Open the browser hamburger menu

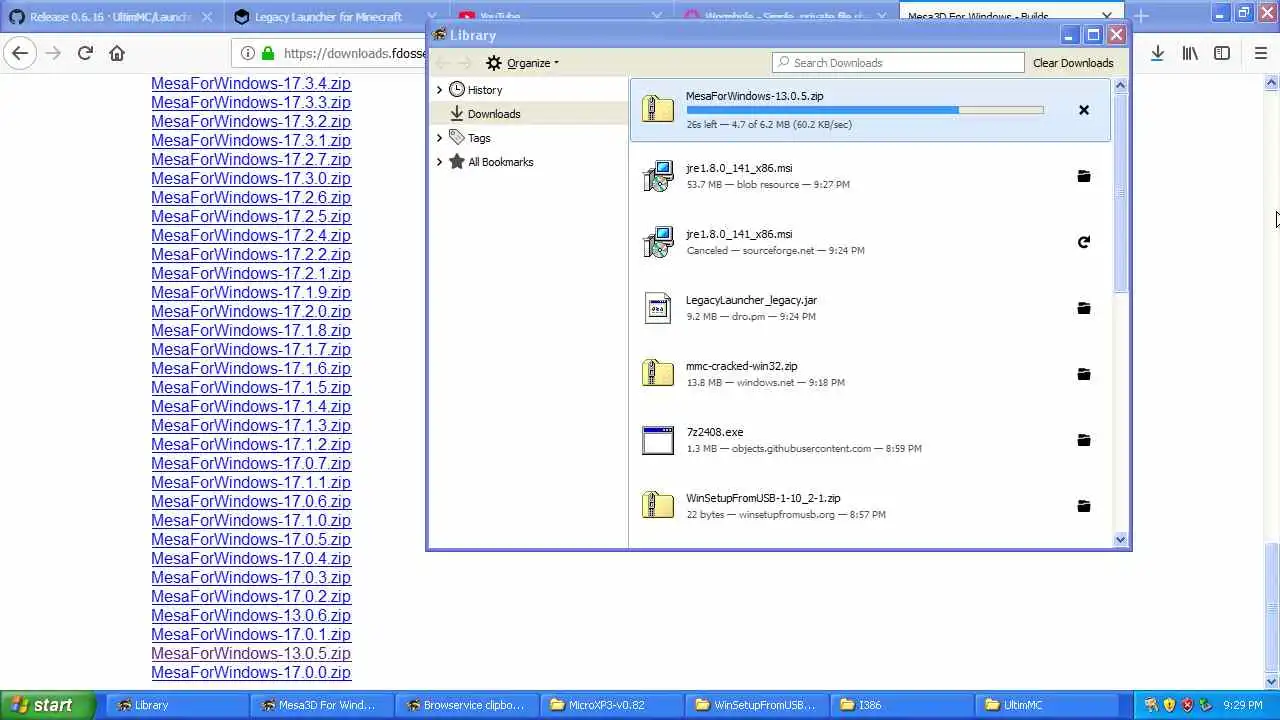1260,53
